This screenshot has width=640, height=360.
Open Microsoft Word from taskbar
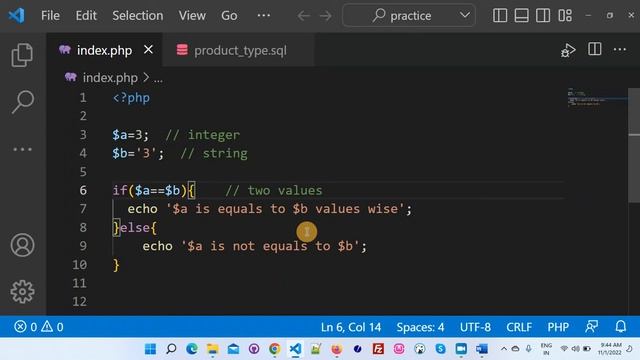[482, 349]
